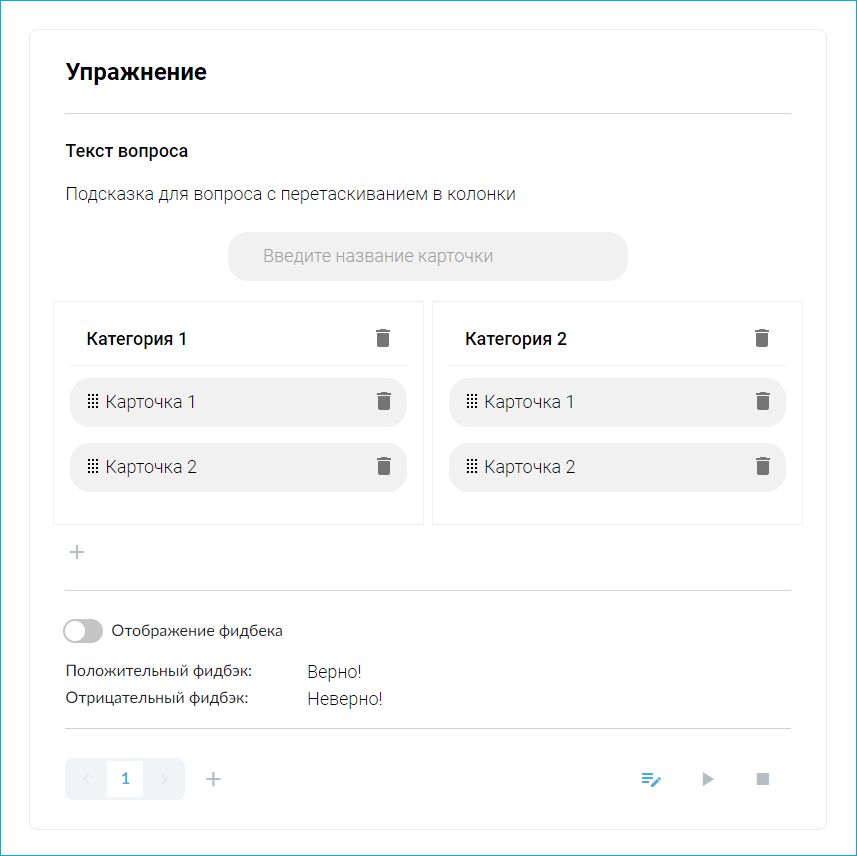Go to next page chevron
The width and height of the screenshot is (857, 856).
164,779
